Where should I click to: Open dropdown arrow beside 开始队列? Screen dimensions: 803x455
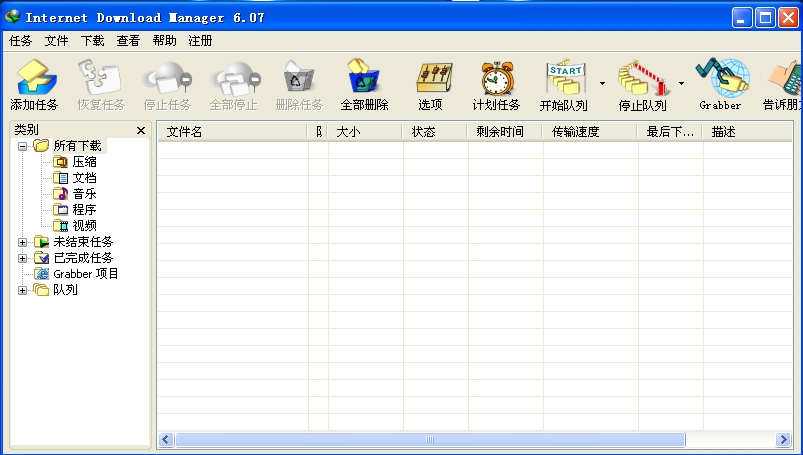[x=602, y=83]
